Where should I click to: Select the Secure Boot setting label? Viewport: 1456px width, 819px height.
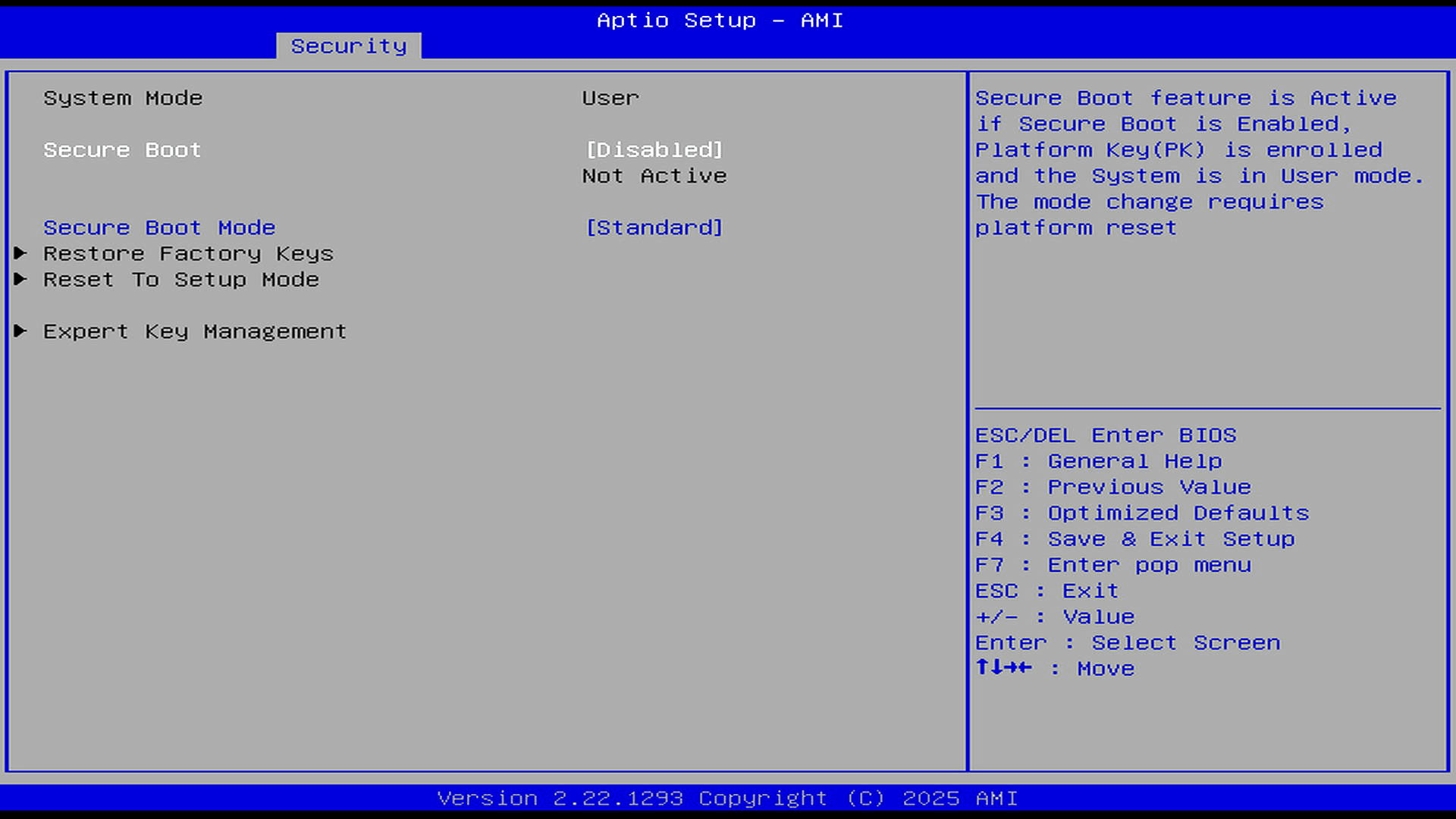[x=122, y=150]
